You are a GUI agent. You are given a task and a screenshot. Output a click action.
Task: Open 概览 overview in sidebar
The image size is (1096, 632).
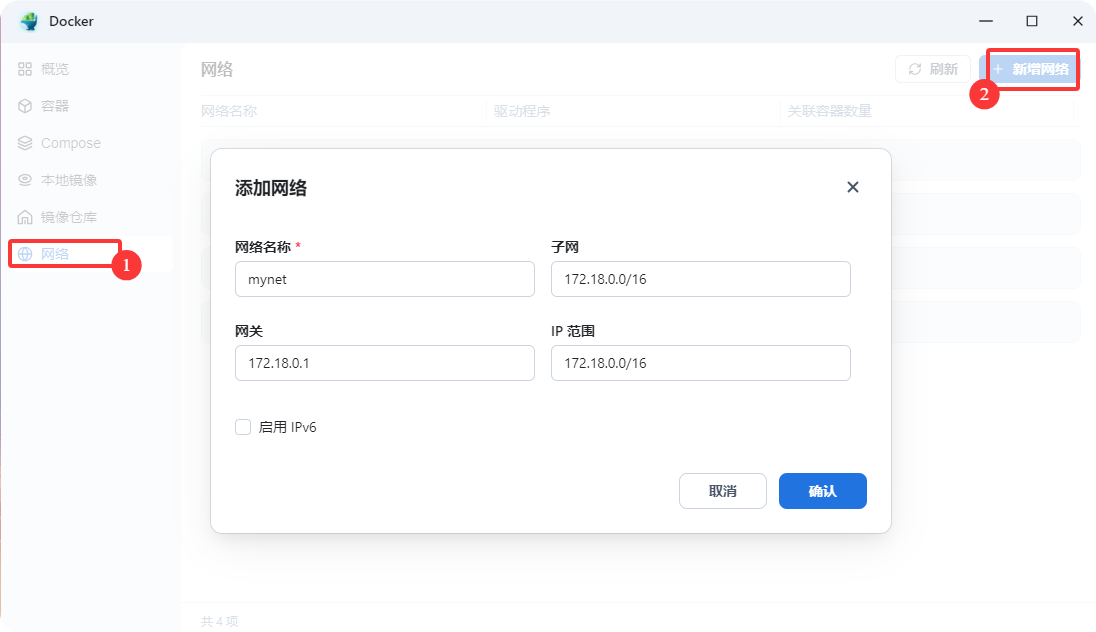coord(55,69)
